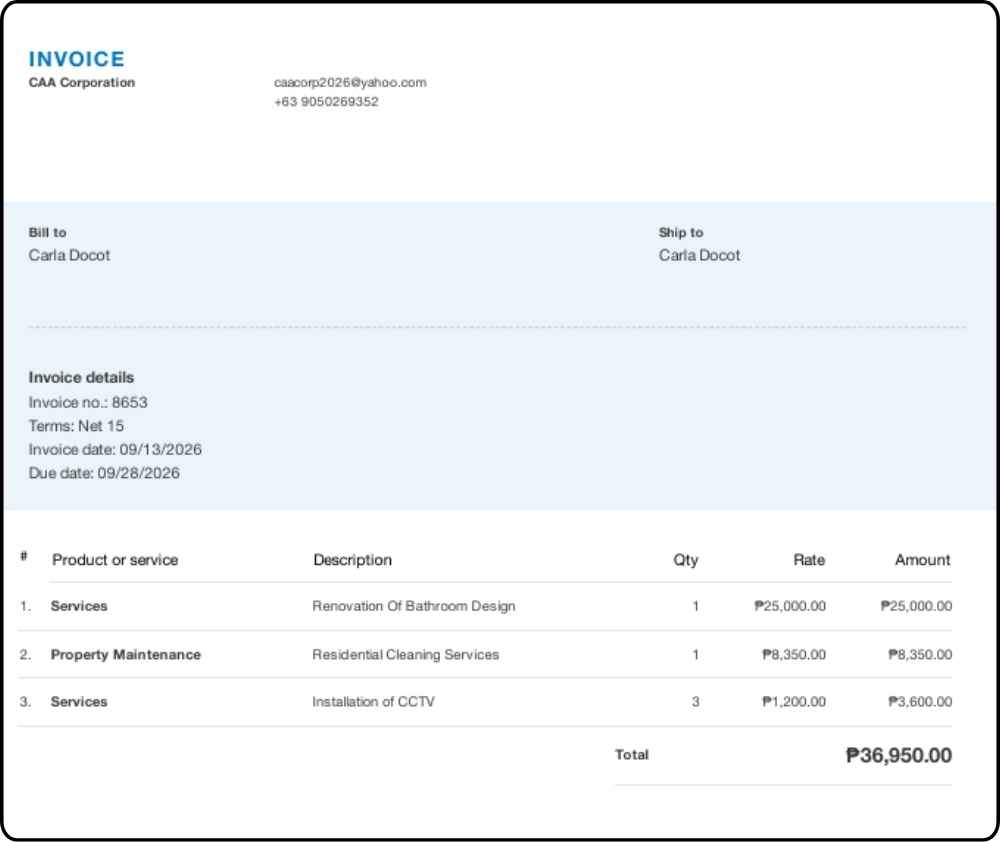Image resolution: width=1000 pixels, height=842 pixels.
Task: Select Installation of CCTV description
Action: (374, 702)
